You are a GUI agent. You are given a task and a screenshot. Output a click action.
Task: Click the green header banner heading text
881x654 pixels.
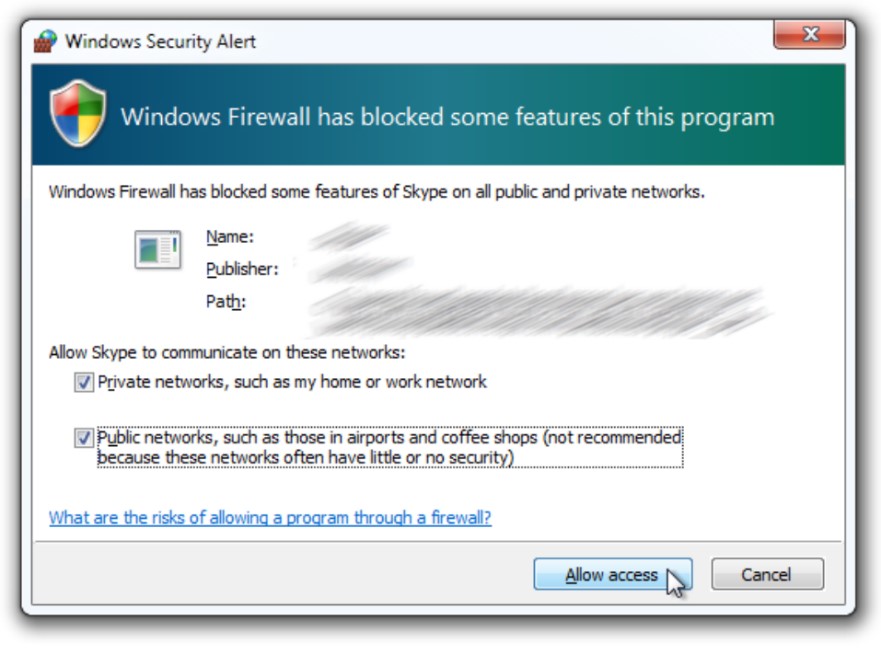[447, 117]
